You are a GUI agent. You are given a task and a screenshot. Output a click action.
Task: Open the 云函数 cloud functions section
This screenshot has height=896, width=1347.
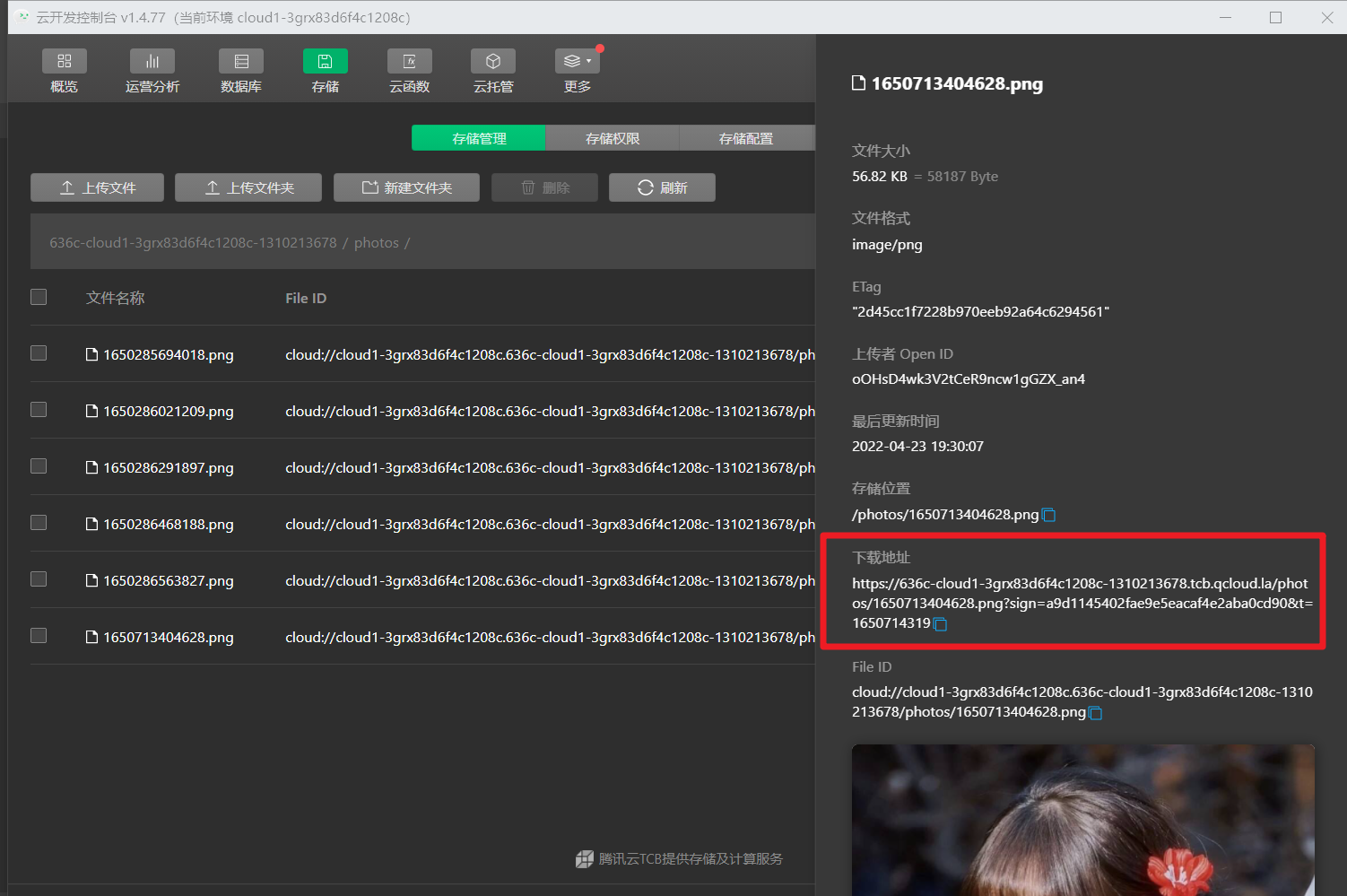coord(410,71)
